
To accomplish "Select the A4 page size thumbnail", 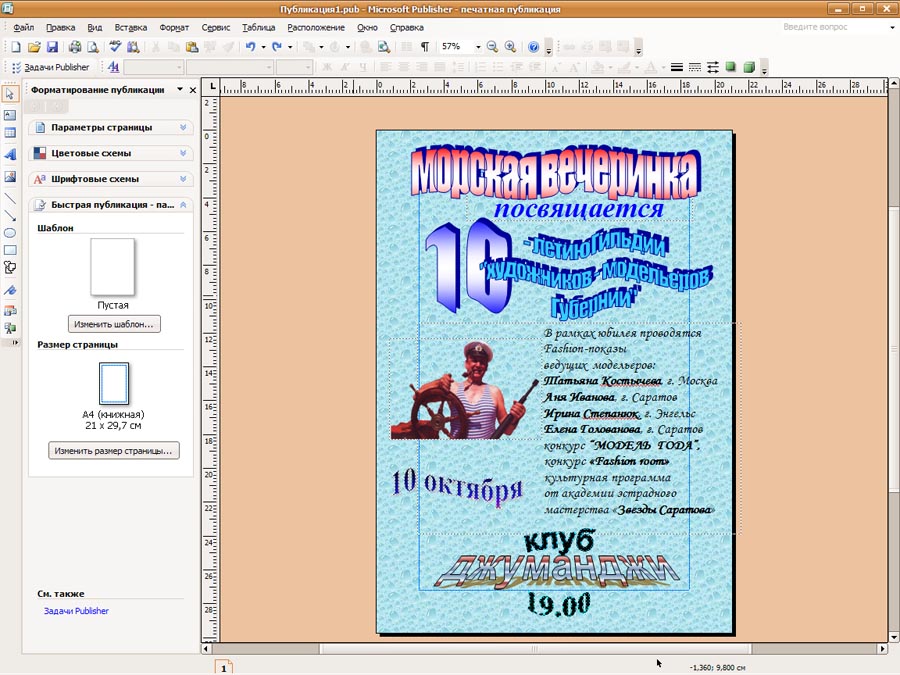I will point(114,383).
